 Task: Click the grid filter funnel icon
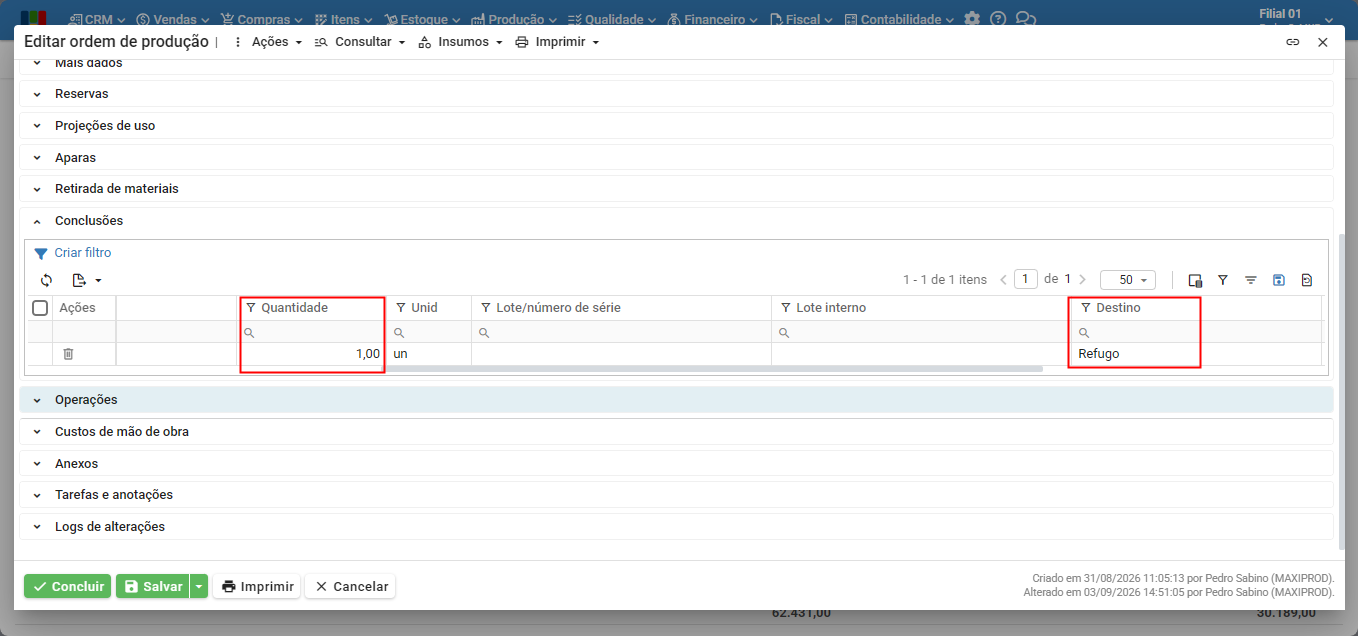pos(1222,280)
